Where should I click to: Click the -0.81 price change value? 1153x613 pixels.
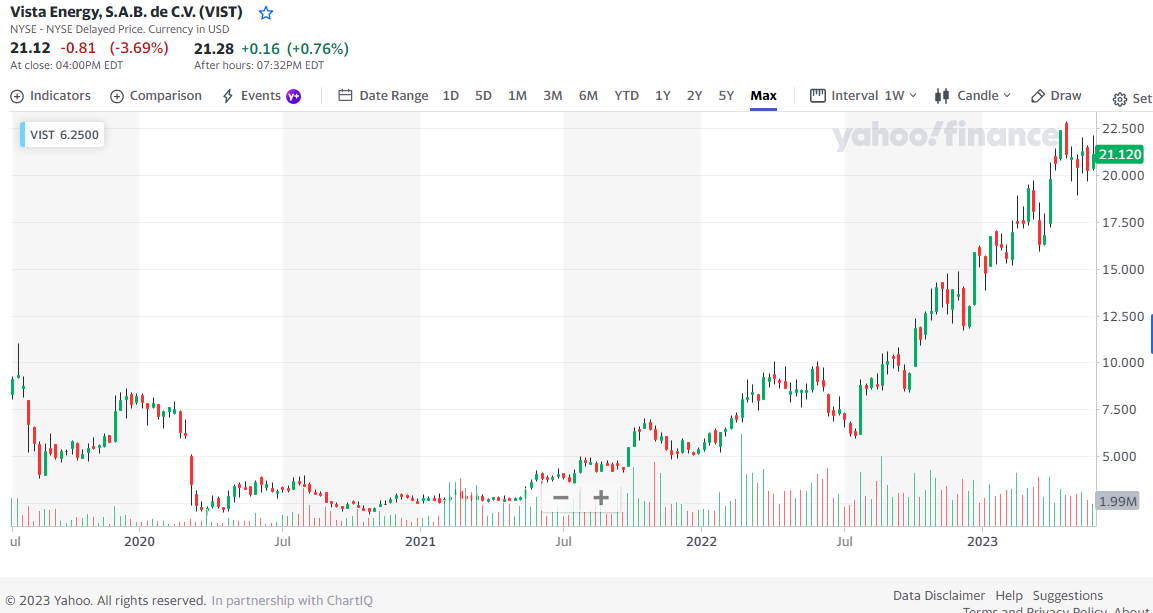78,49
